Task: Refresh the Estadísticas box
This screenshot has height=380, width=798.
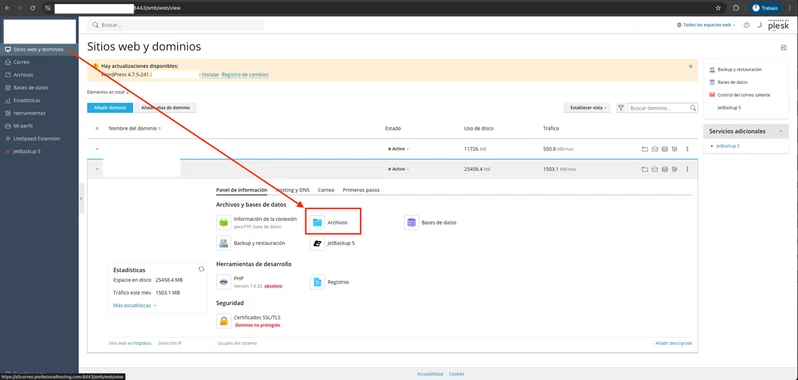Action: (201, 269)
